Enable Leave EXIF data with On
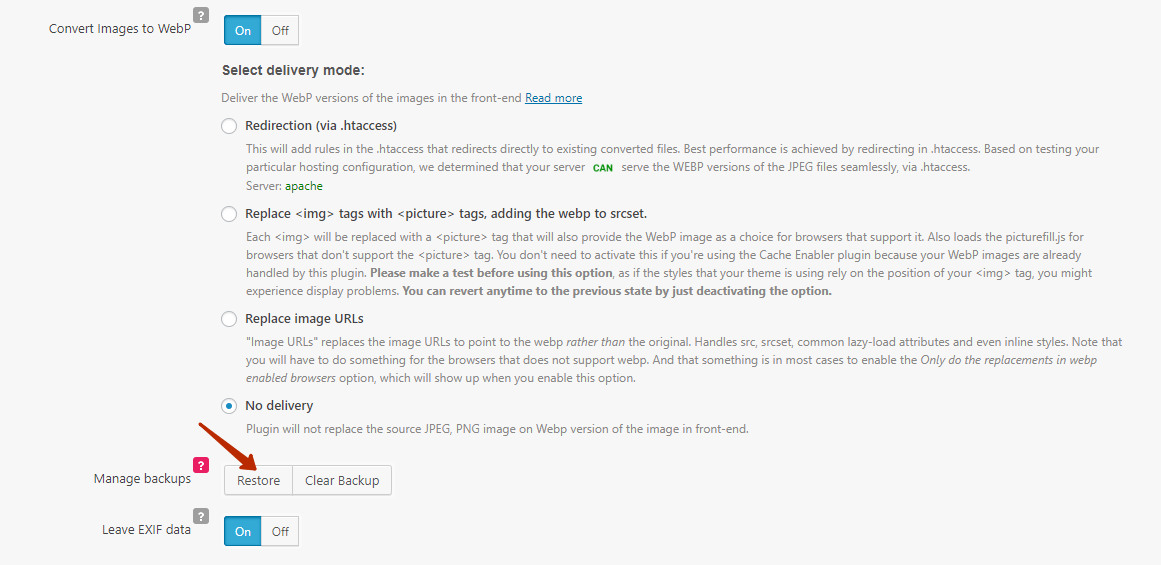 click(243, 531)
